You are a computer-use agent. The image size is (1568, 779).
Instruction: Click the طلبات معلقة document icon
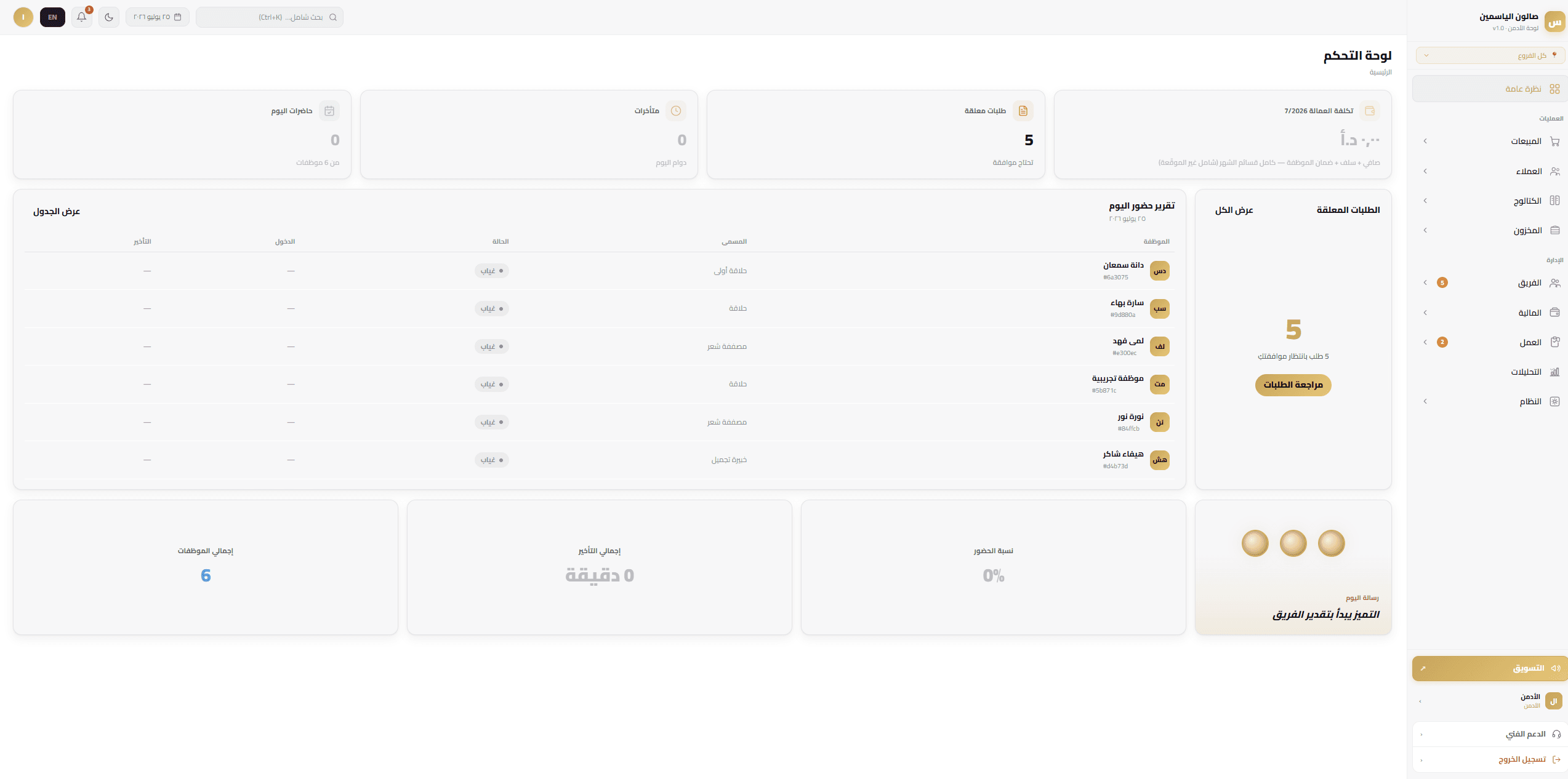(x=1023, y=111)
